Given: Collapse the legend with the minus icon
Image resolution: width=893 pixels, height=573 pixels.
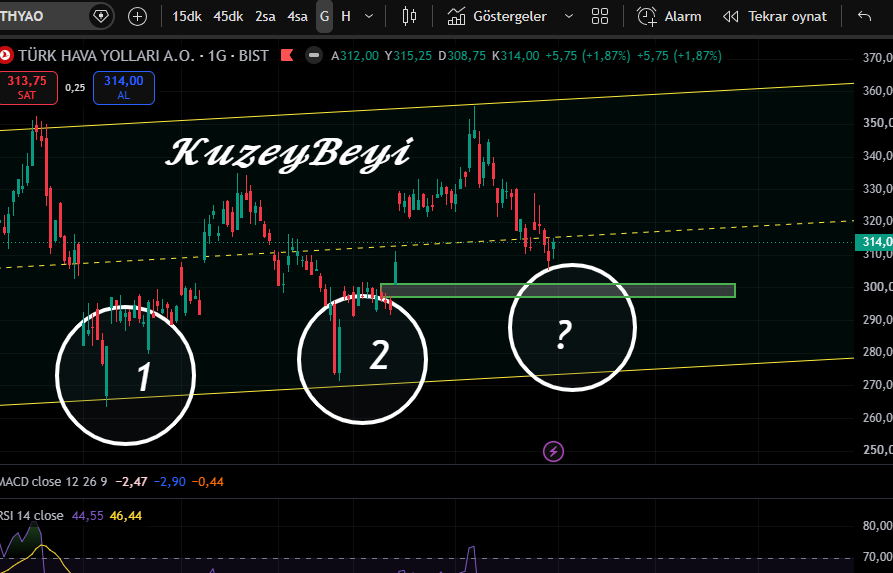Looking at the screenshot, I should (x=313, y=56).
